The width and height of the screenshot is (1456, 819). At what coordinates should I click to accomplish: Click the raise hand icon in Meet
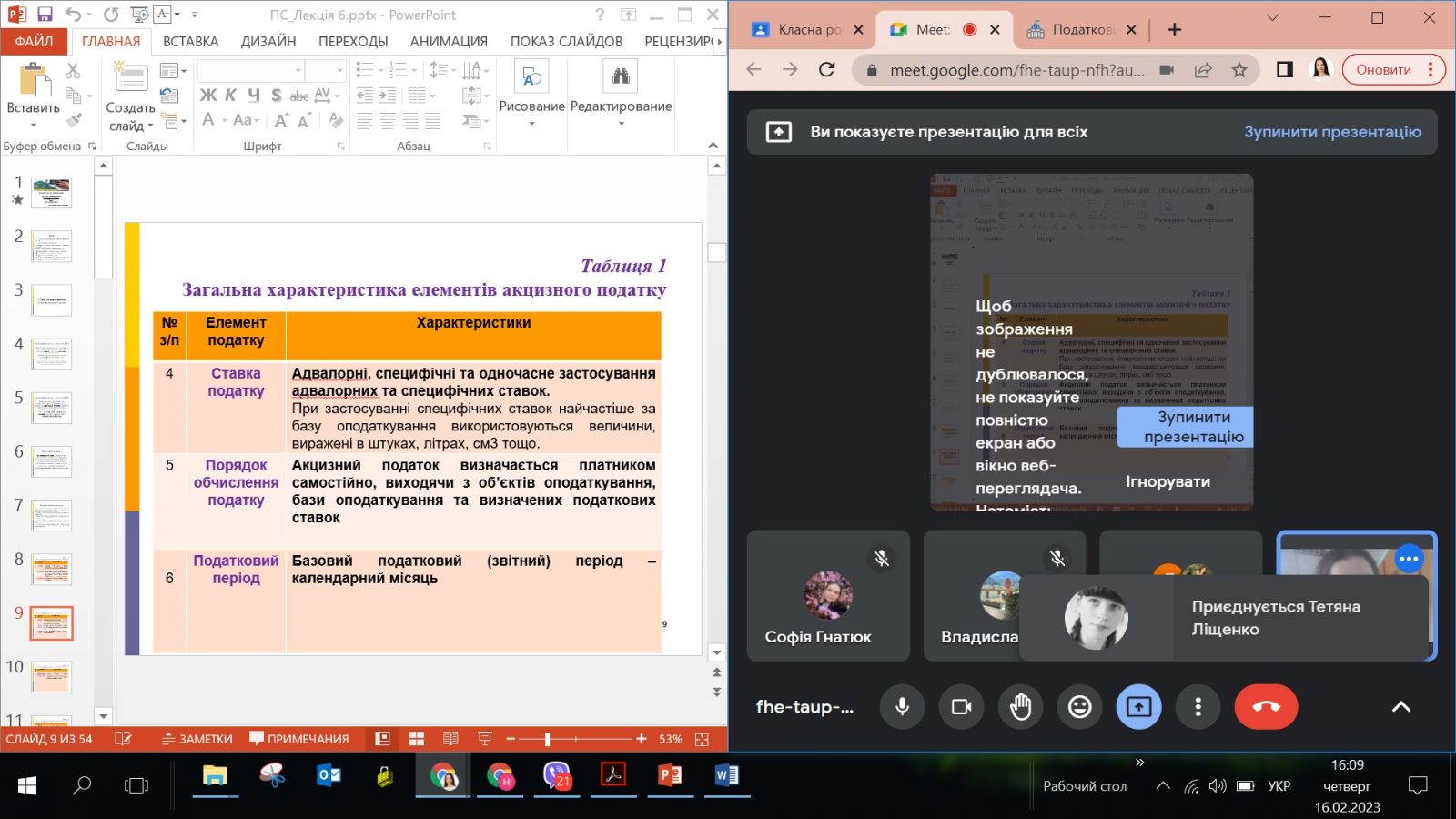tap(1020, 707)
